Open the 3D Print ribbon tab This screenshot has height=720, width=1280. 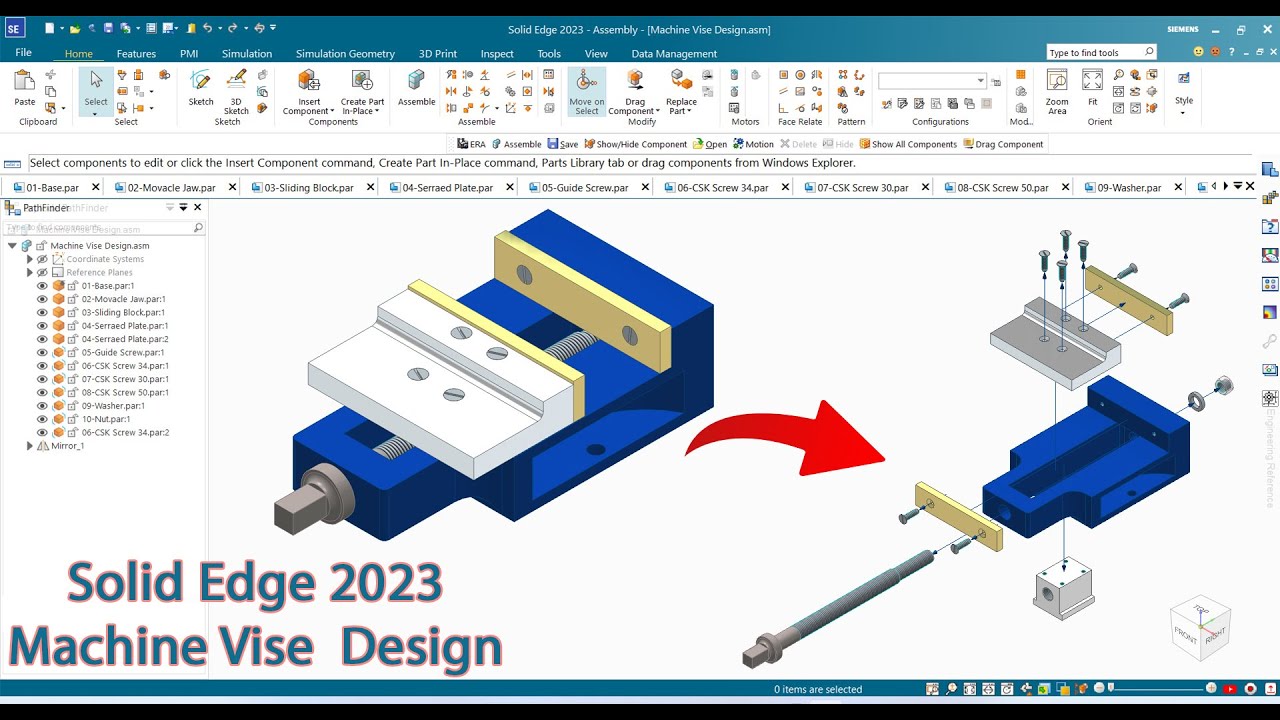pyautogui.click(x=438, y=54)
